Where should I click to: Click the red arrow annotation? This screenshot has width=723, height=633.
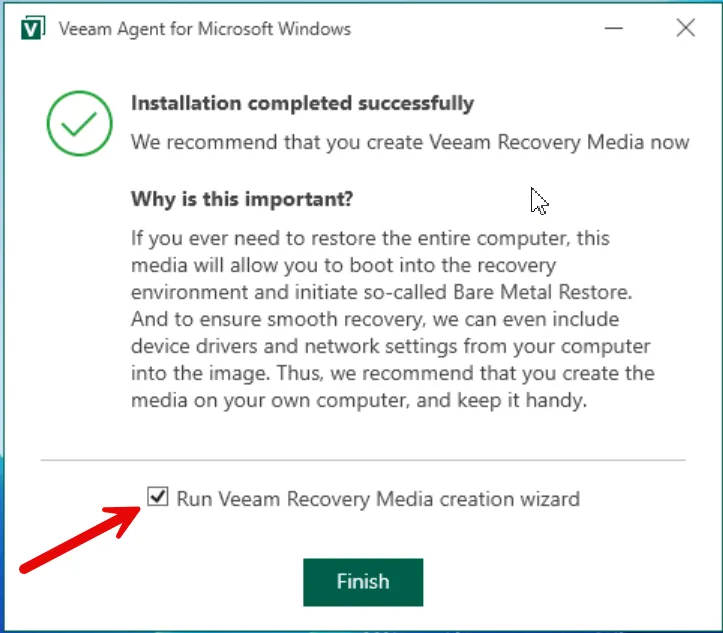82,538
